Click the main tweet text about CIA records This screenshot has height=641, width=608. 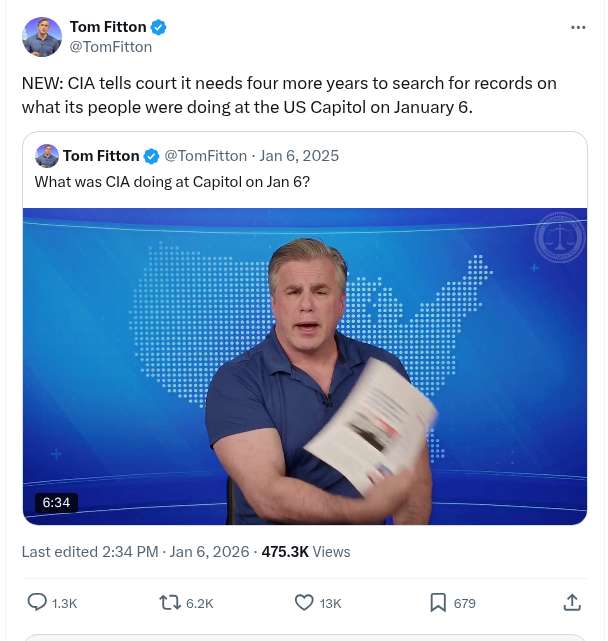click(289, 94)
